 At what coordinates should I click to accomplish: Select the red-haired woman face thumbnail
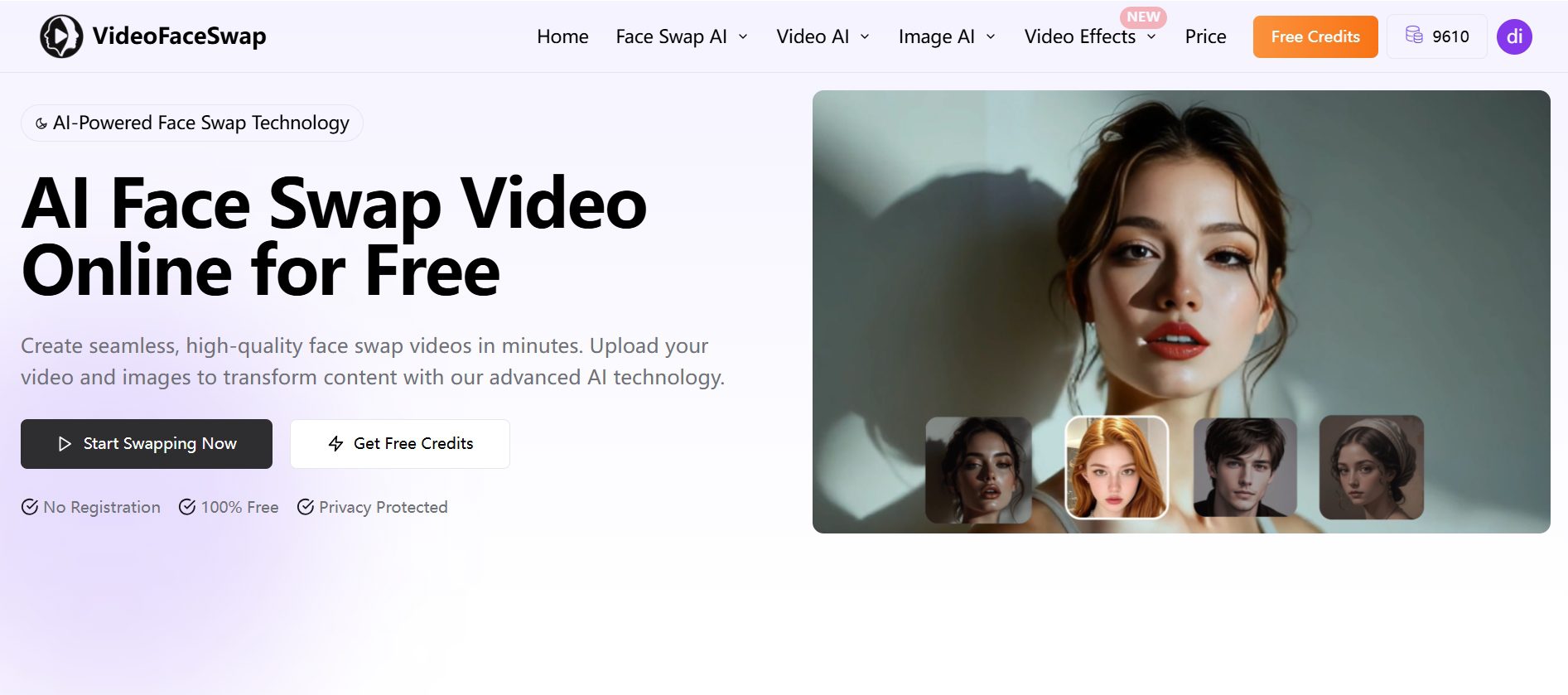pos(1116,467)
